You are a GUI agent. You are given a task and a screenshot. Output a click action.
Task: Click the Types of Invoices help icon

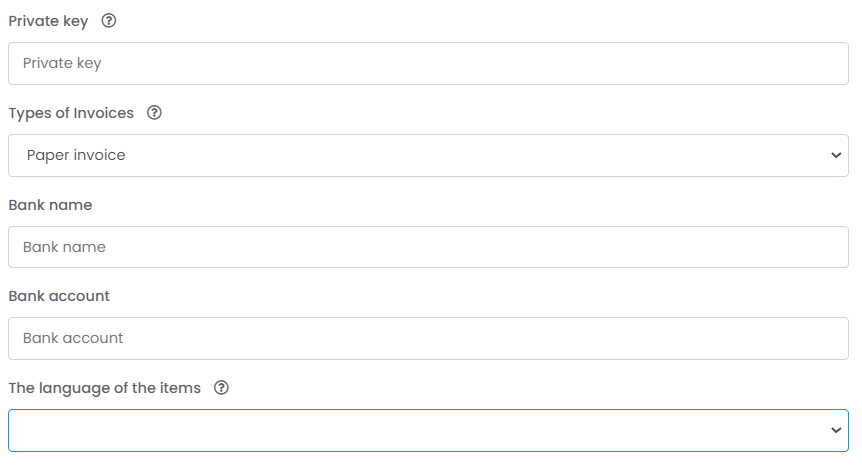click(x=154, y=113)
